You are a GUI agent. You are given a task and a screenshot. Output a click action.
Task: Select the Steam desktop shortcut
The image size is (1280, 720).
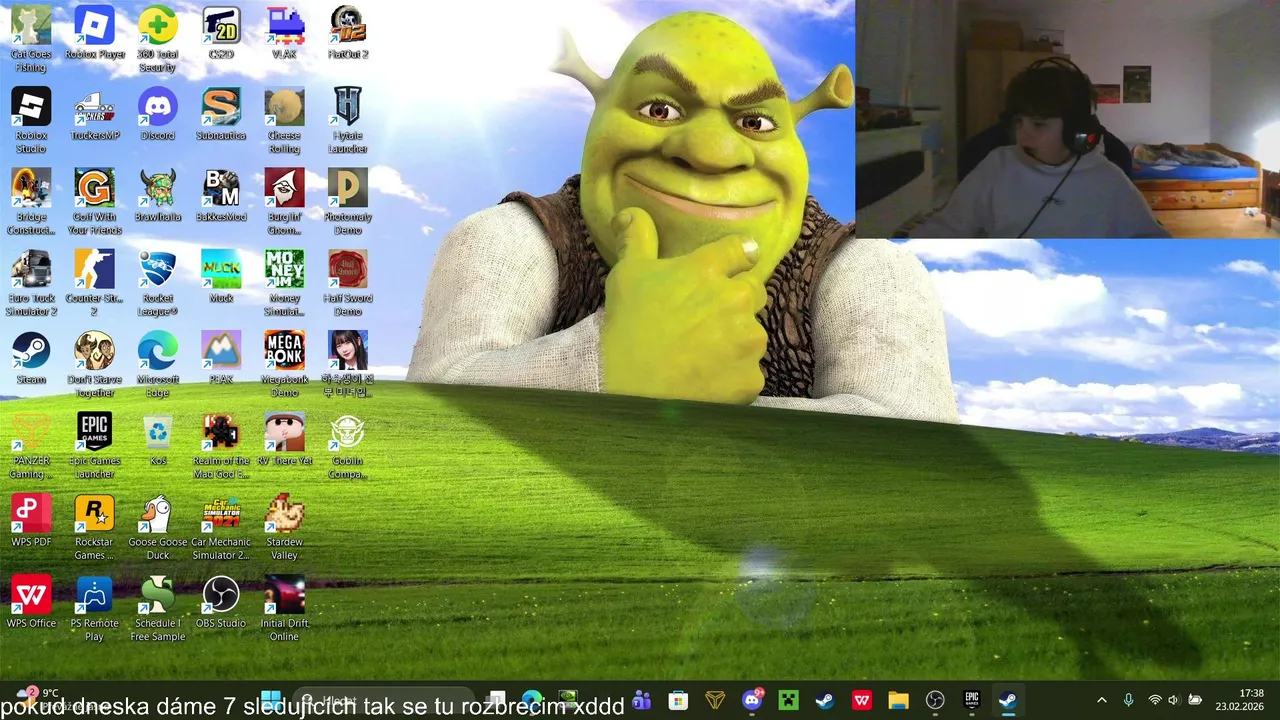tap(31, 358)
